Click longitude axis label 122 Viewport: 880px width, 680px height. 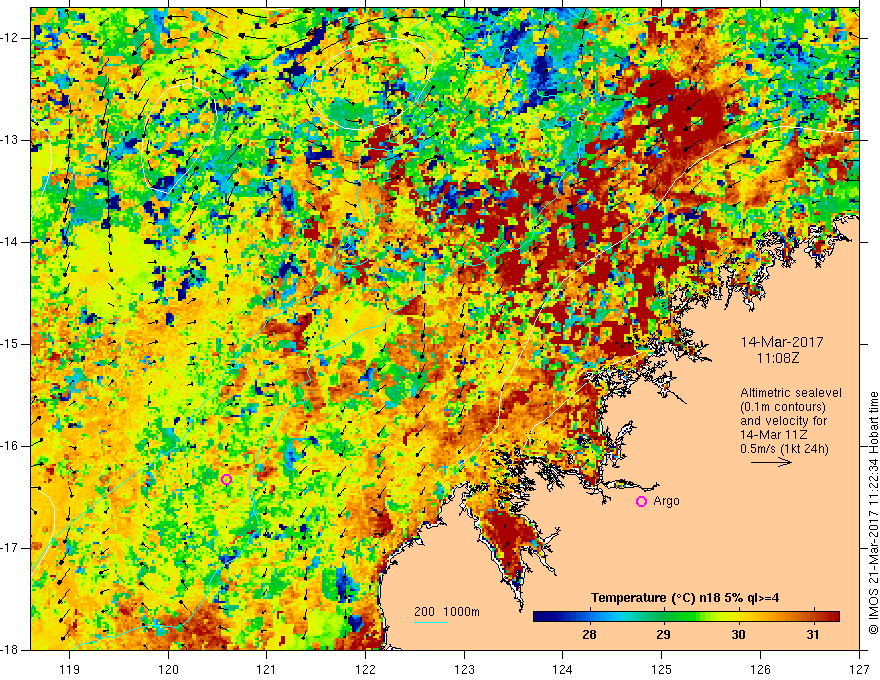[x=365, y=669]
